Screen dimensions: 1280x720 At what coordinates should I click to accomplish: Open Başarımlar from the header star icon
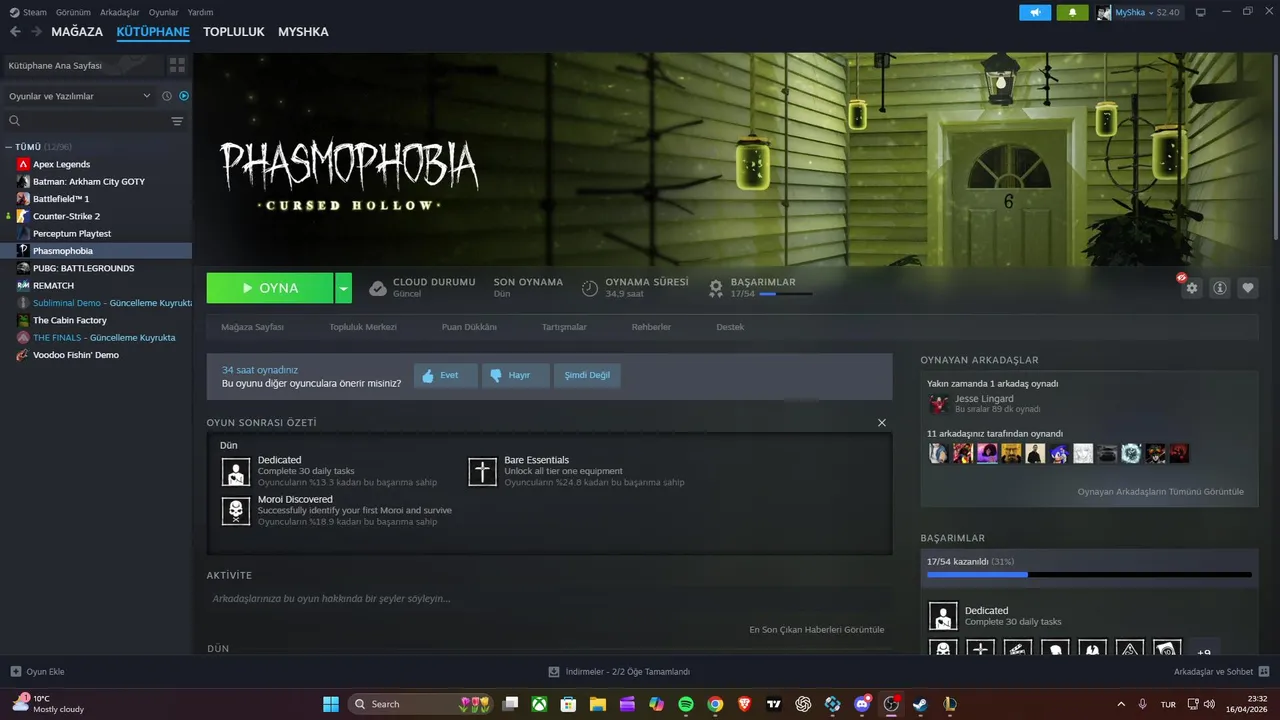click(x=716, y=288)
